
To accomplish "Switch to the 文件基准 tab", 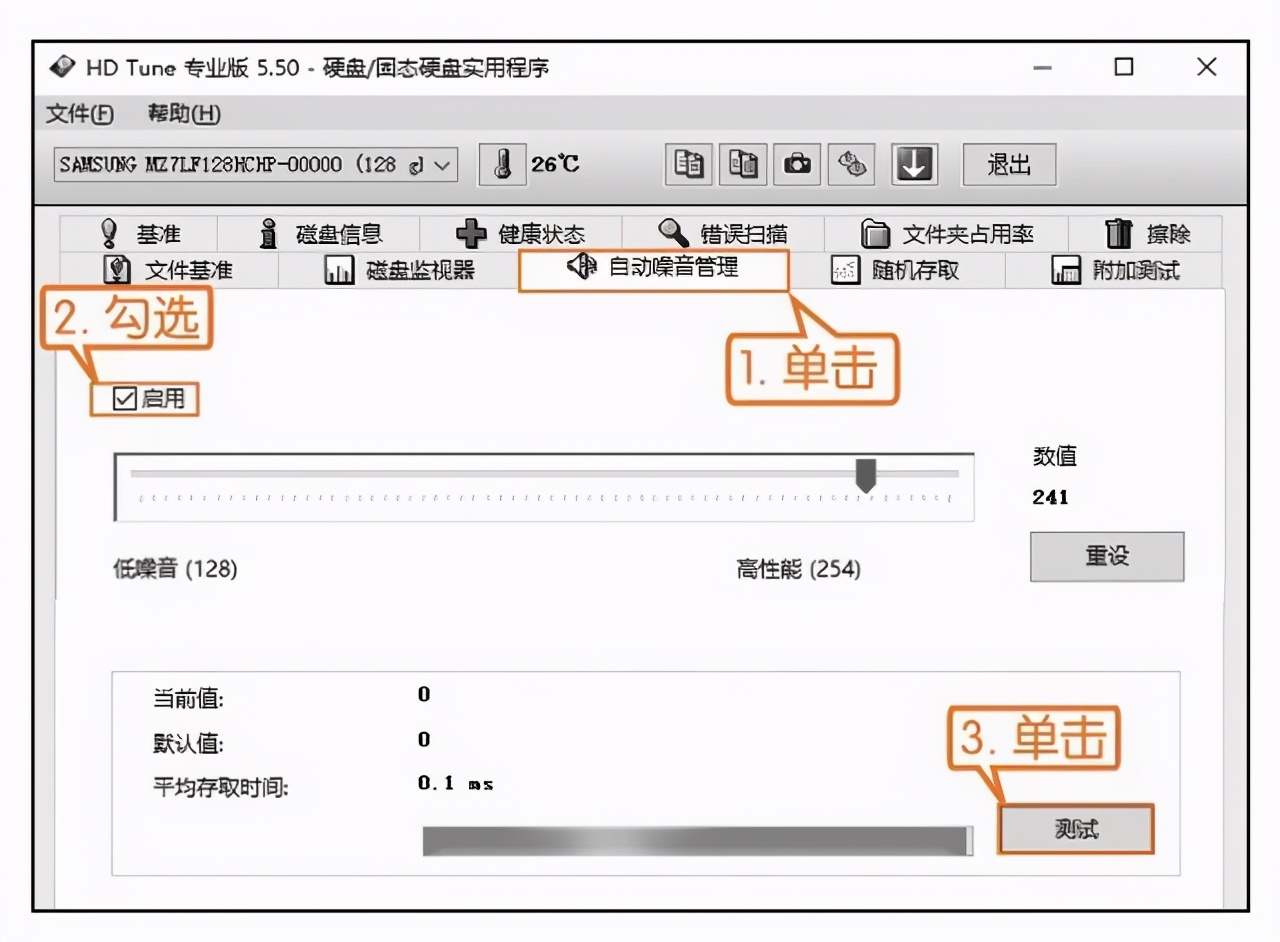I will (169, 270).
